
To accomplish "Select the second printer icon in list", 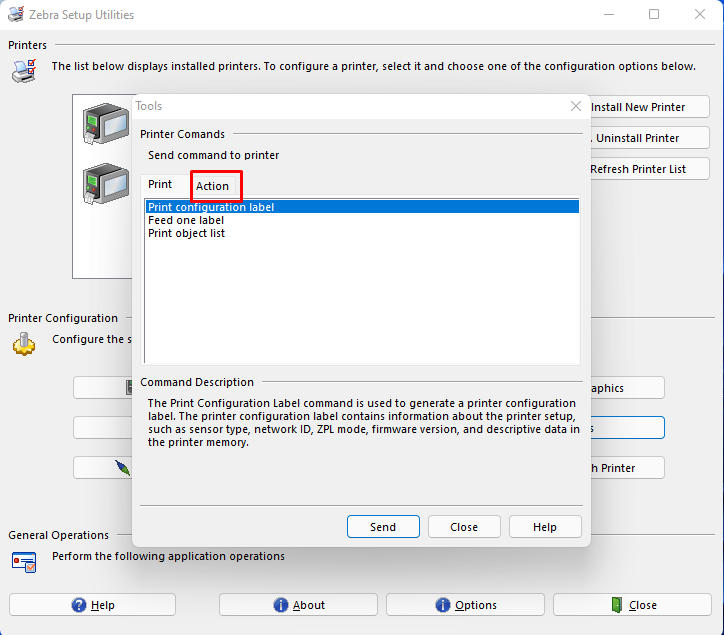I will click(106, 184).
